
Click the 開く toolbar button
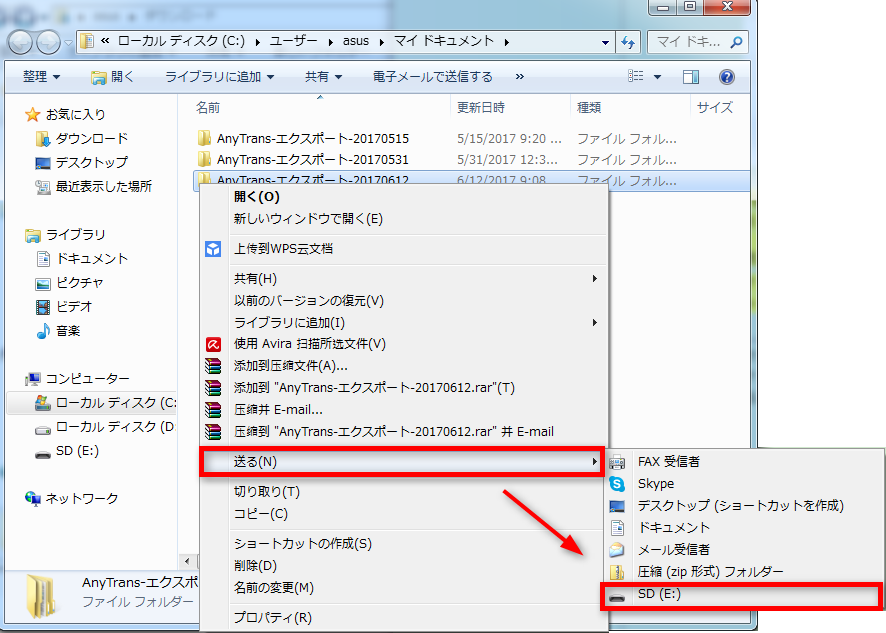click(x=112, y=76)
